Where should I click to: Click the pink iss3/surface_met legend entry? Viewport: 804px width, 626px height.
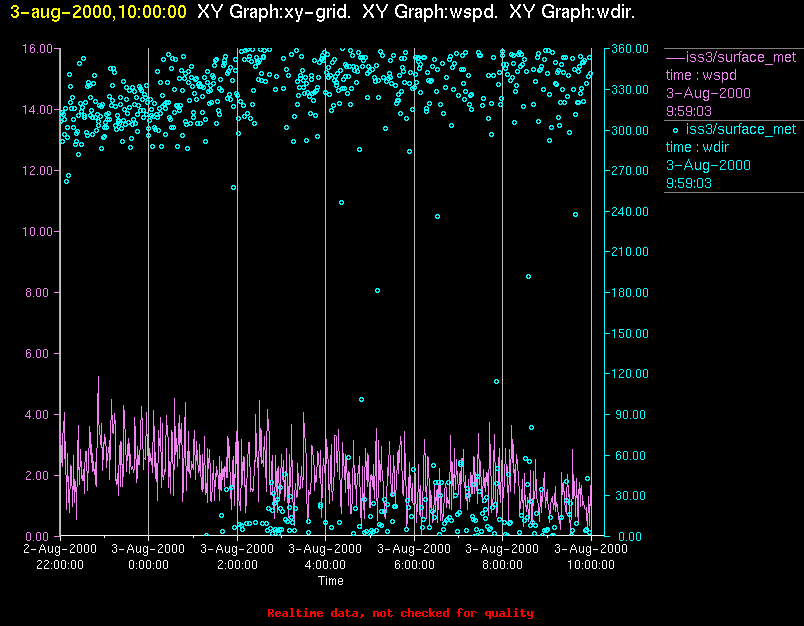pyautogui.click(x=741, y=57)
